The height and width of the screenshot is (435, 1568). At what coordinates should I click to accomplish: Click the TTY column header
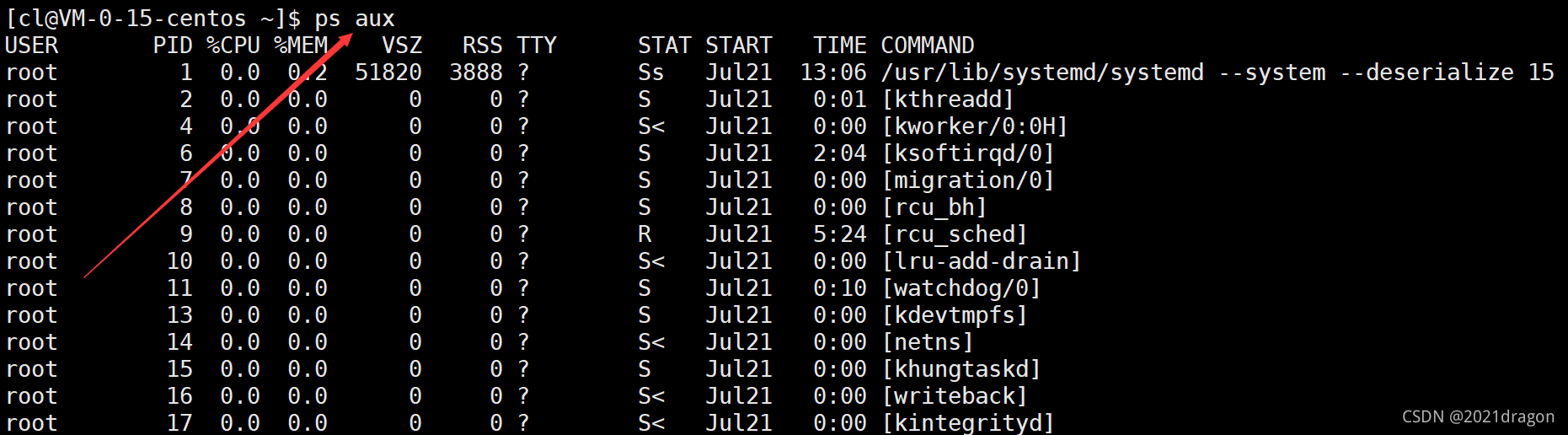click(x=537, y=46)
